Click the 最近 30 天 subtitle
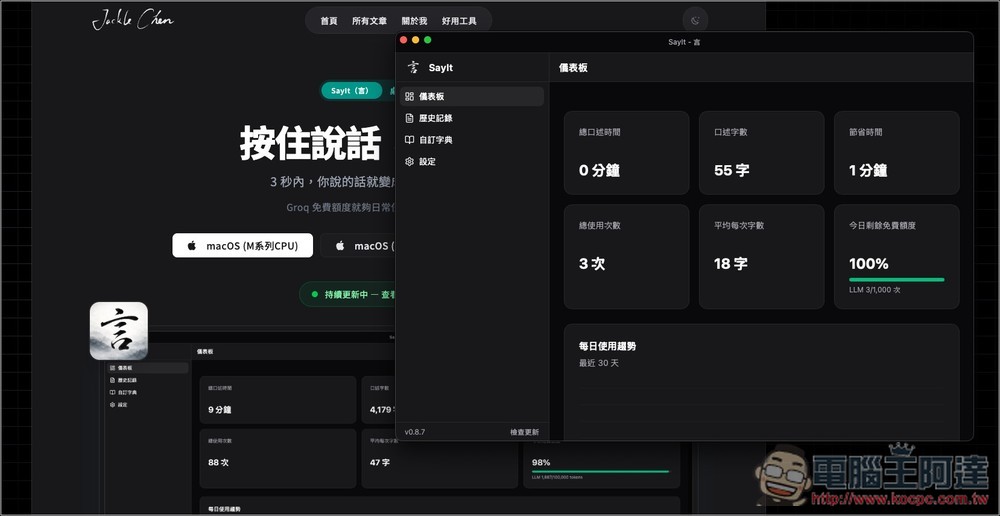The image size is (1000, 516). (x=599, y=363)
